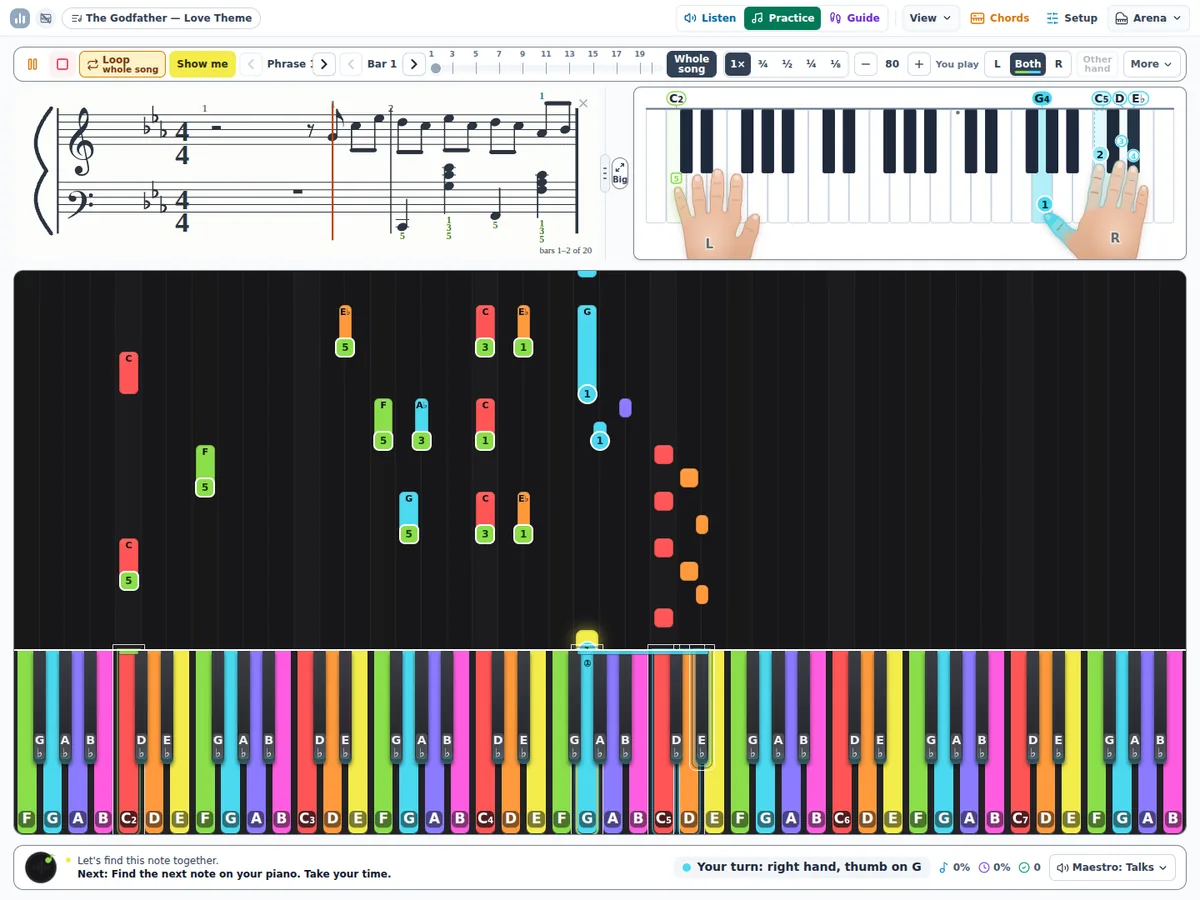1200x900 pixels.
Task: Pause playback with the orange pause icon
Action: 33,64
